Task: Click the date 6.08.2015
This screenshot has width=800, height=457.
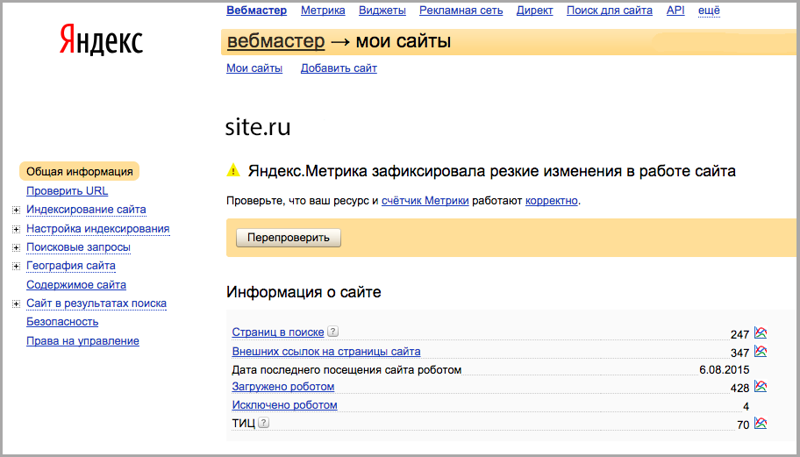Action: pyautogui.click(x=724, y=370)
